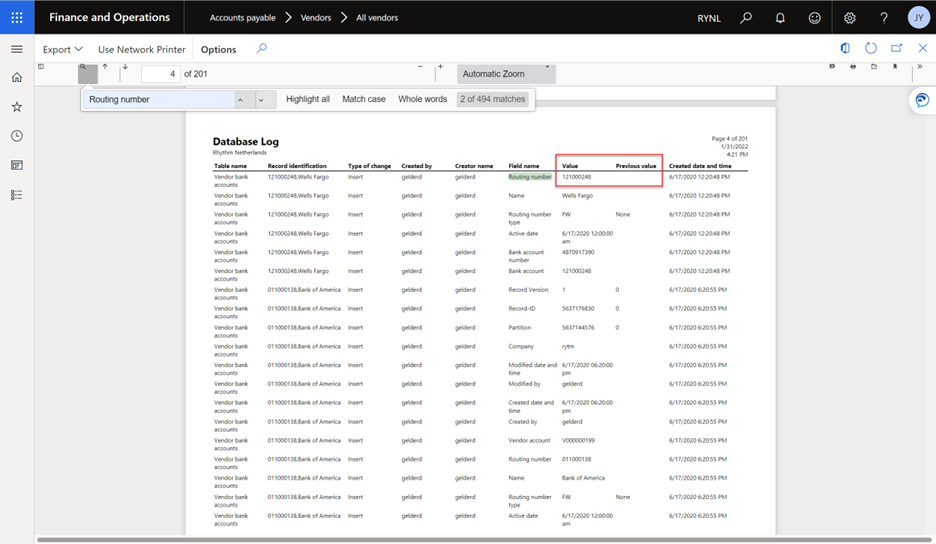Open the JY user profile avatar

click(919, 18)
